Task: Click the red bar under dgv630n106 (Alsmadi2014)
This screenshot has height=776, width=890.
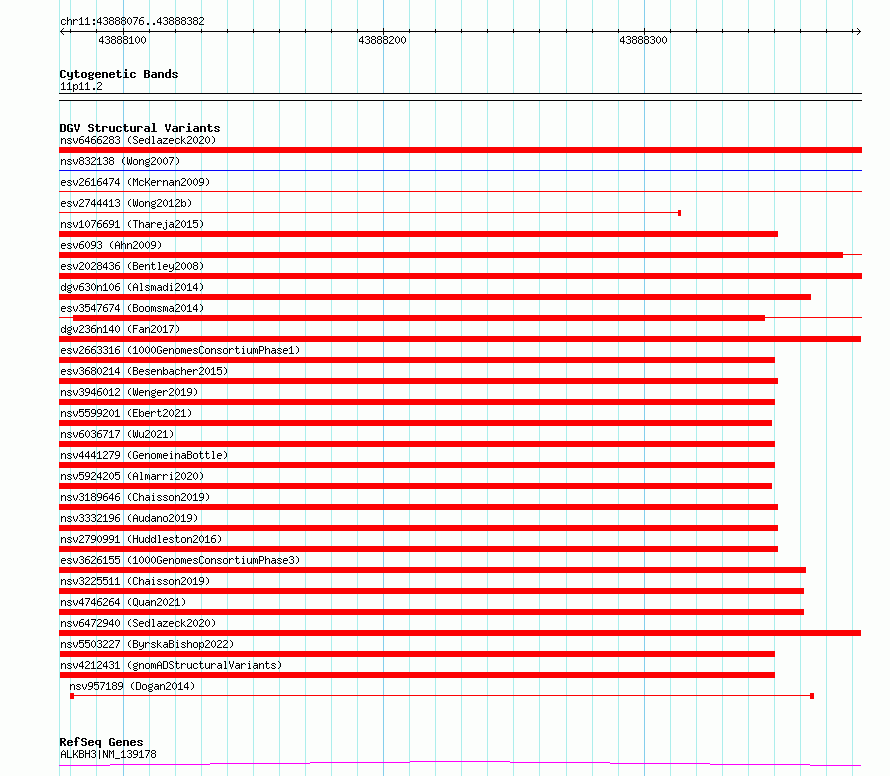Action: click(435, 297)
